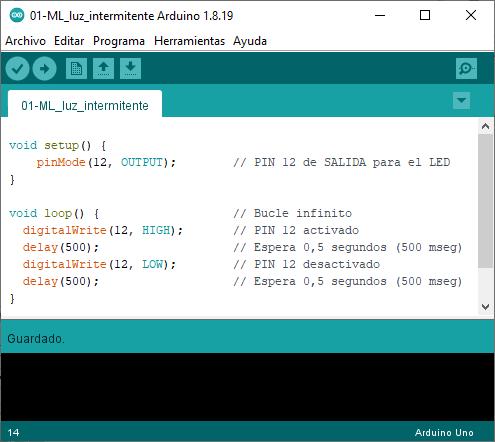
Task: Upload sketch with the arrow button
Action: tap(44, 69)
